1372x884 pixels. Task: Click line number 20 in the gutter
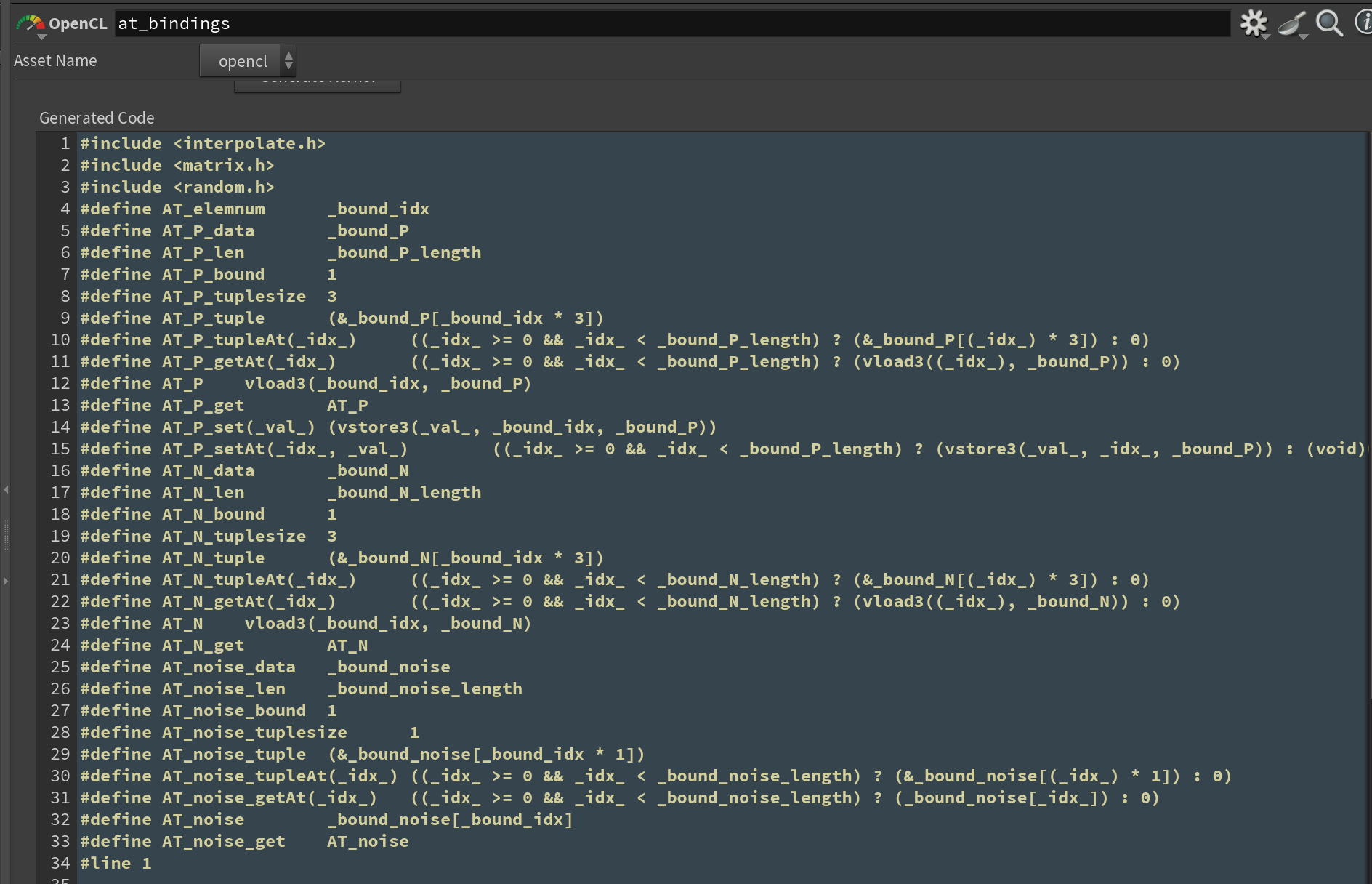[60, 558]
